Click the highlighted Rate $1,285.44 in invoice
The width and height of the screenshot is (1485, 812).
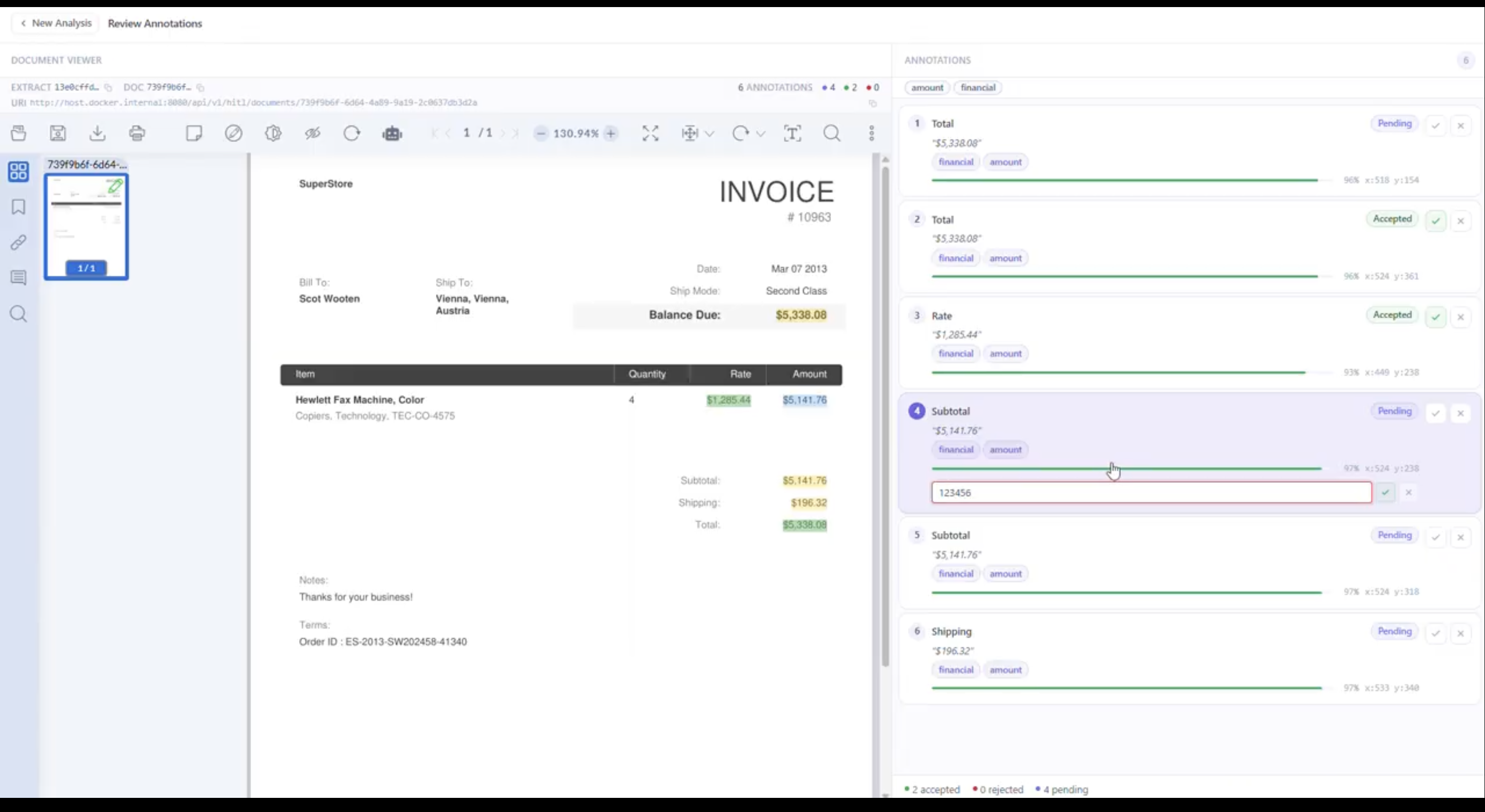pyautogui.click(x=729, y=400)
